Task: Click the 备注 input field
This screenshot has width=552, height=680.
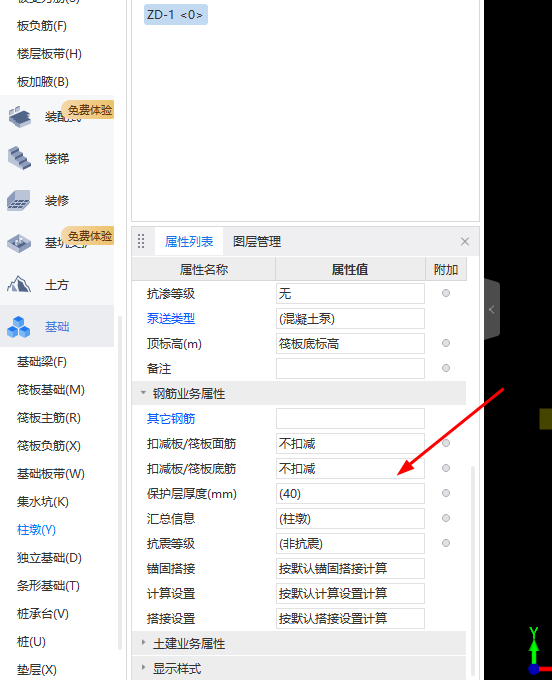Action: coord(350,369)
